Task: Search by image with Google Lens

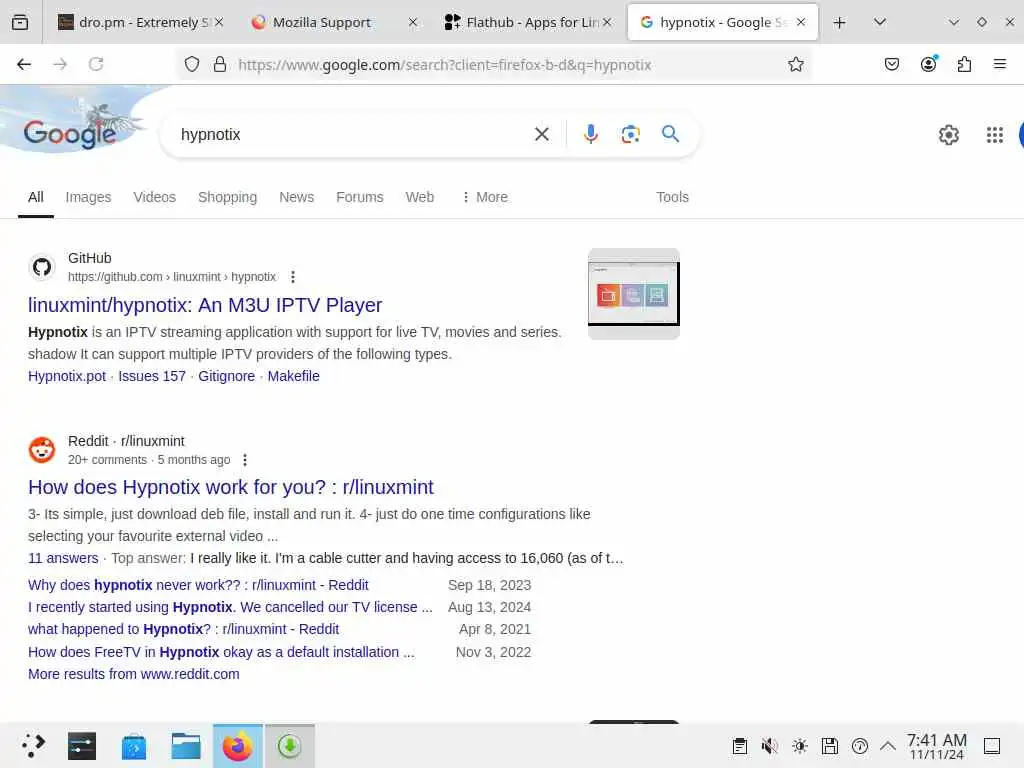Action: click(630, 134)
